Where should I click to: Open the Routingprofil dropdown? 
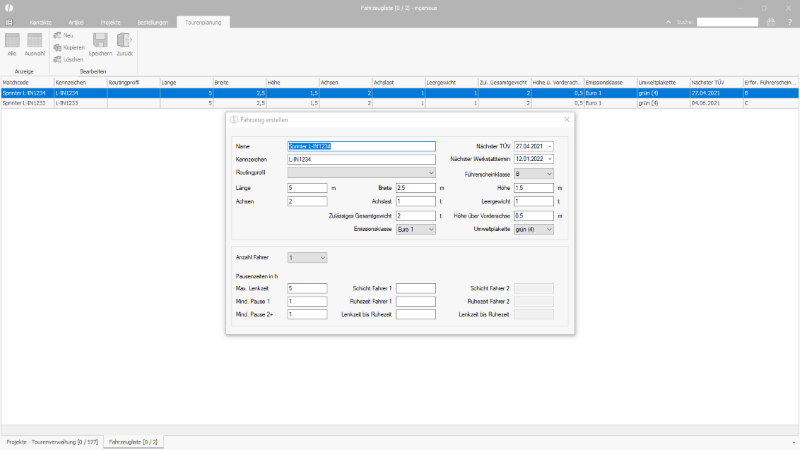pyautogui.click(x=361, y=173)
